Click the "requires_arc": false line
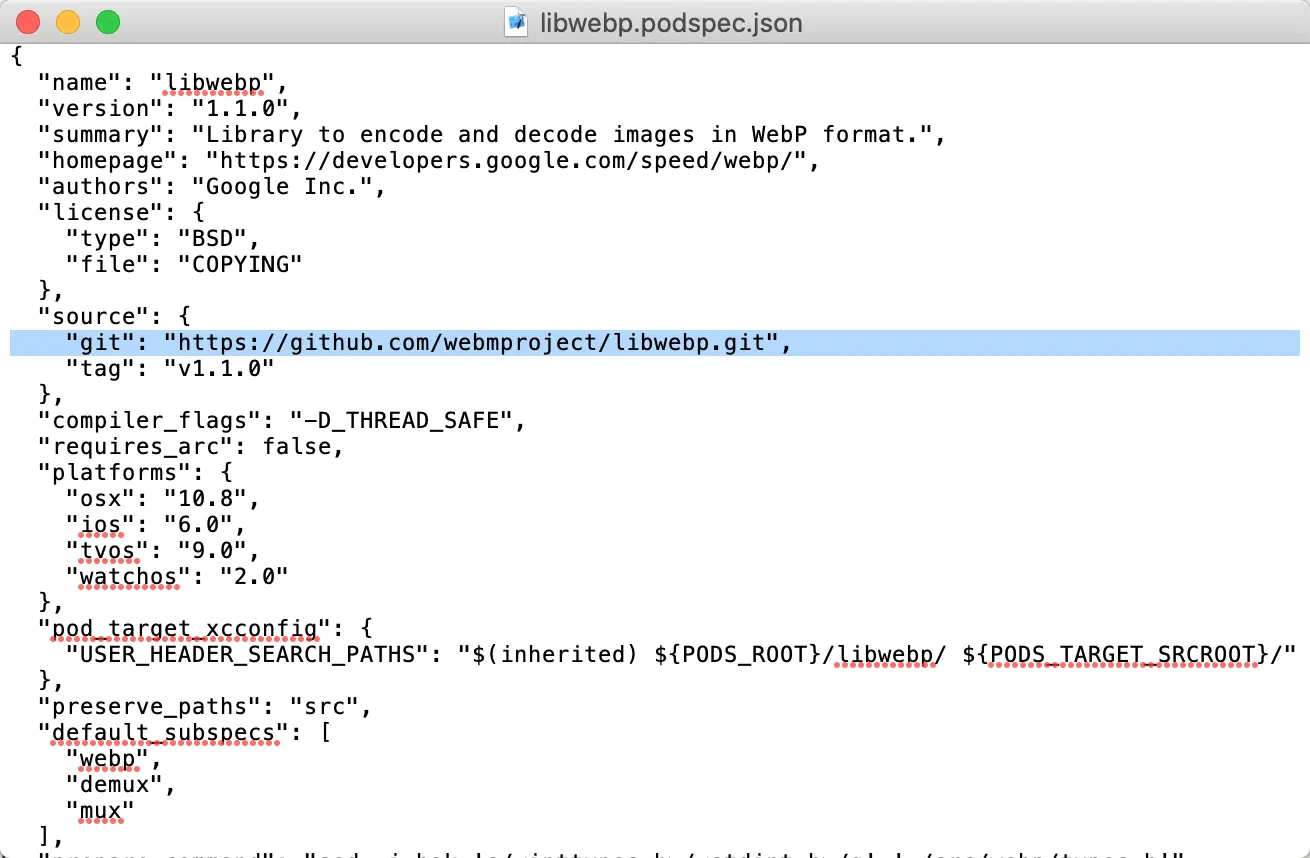 click(x=191, y=446)
